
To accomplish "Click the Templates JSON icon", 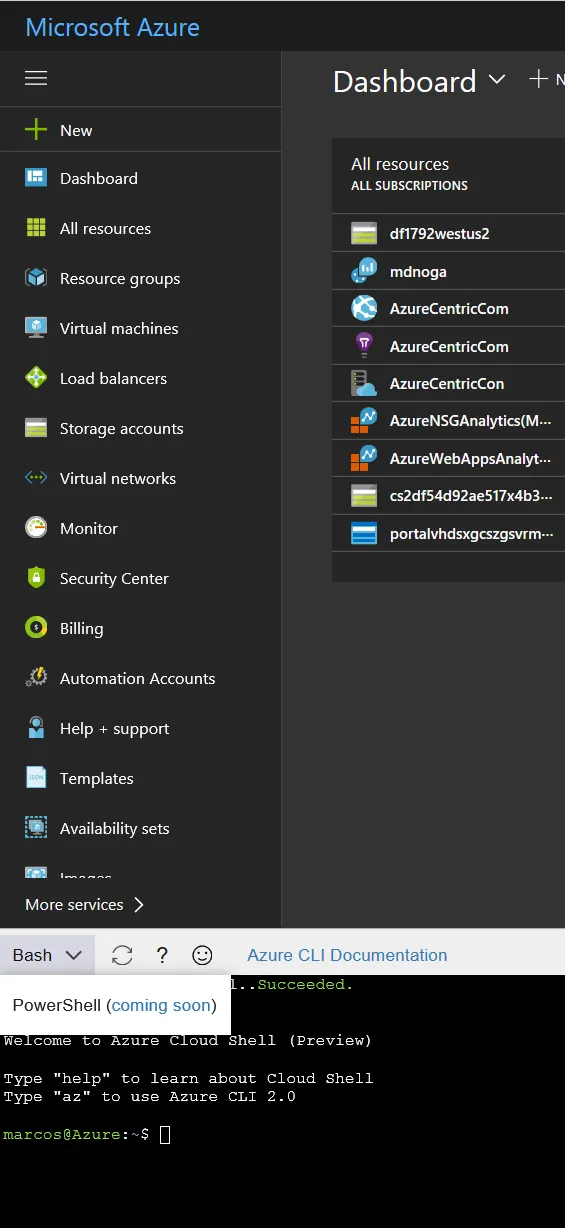I will [36, 778].
